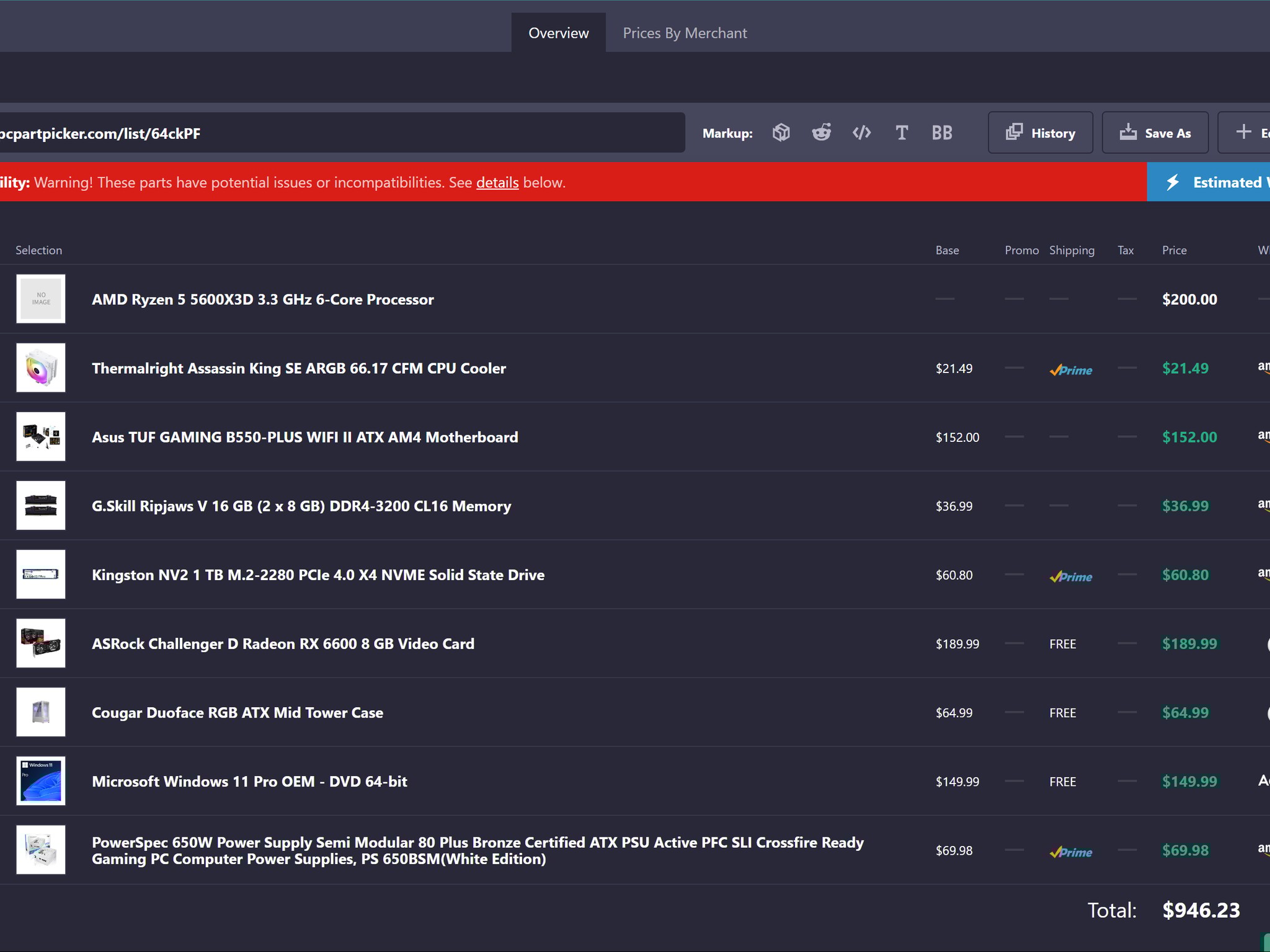Follow the details link in compatibility warning

click(x=497, y=183)
